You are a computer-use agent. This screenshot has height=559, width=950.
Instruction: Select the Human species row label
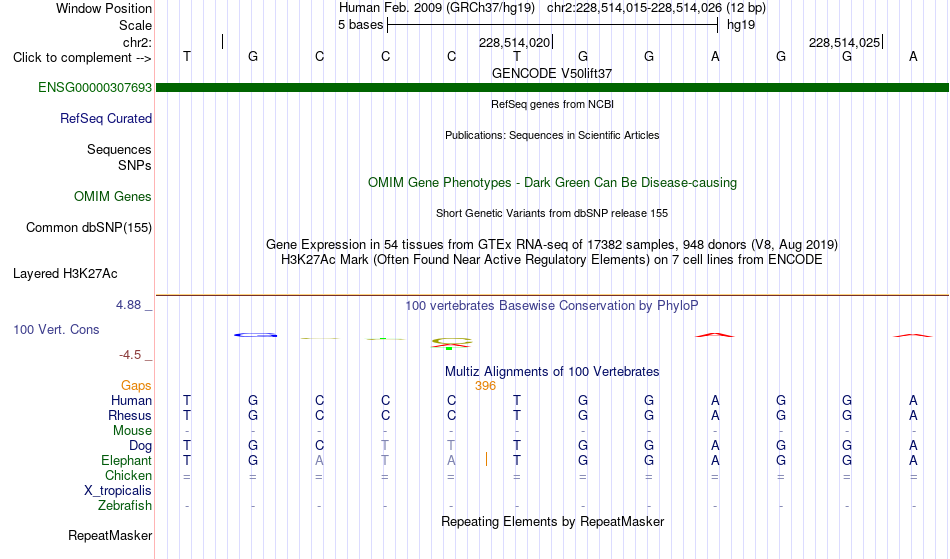[x=131, y=400]
